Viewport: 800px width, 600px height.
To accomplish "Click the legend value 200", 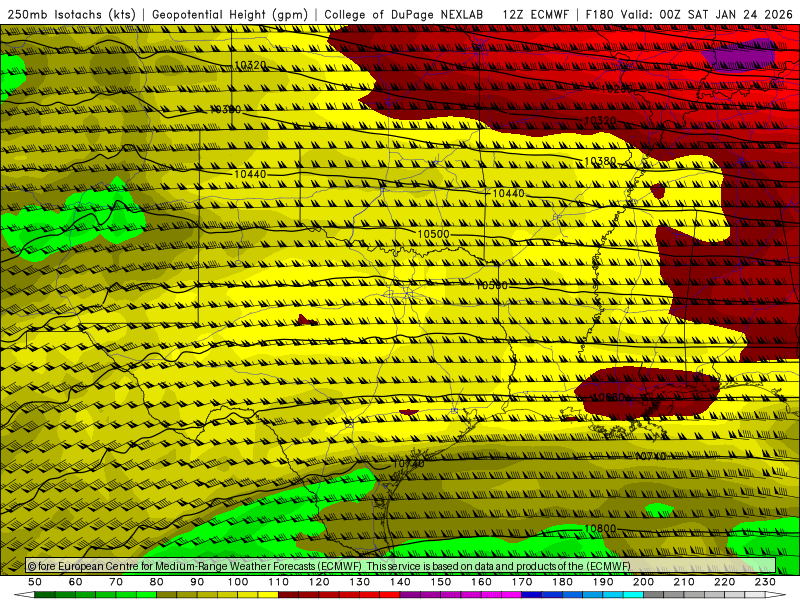I will [x=644, y=582].
